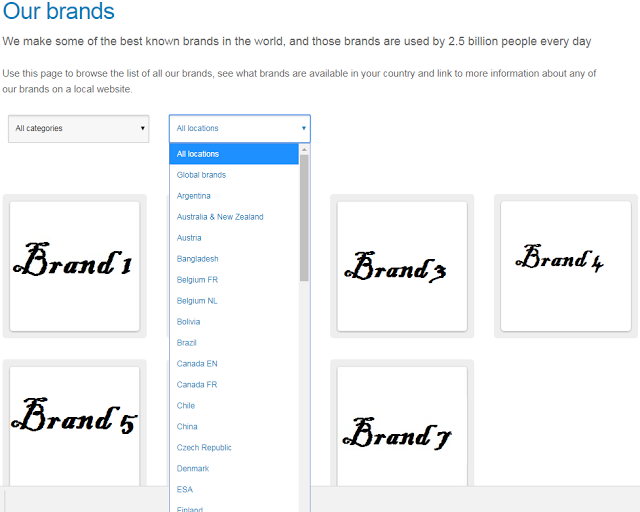Image resolution: width=640 pixels, height=512 pixels.
Task: Pick Australia & New Zealand option
Action: pyautogui.click(x=234, y=217)
